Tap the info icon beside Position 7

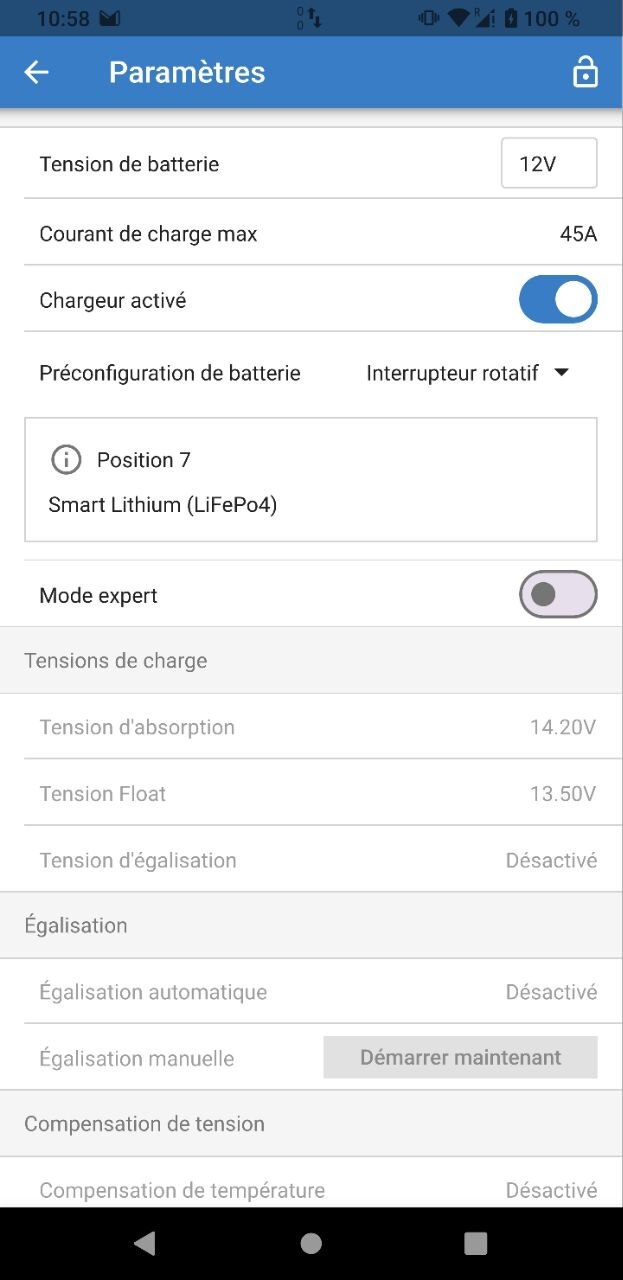point(66,460)
